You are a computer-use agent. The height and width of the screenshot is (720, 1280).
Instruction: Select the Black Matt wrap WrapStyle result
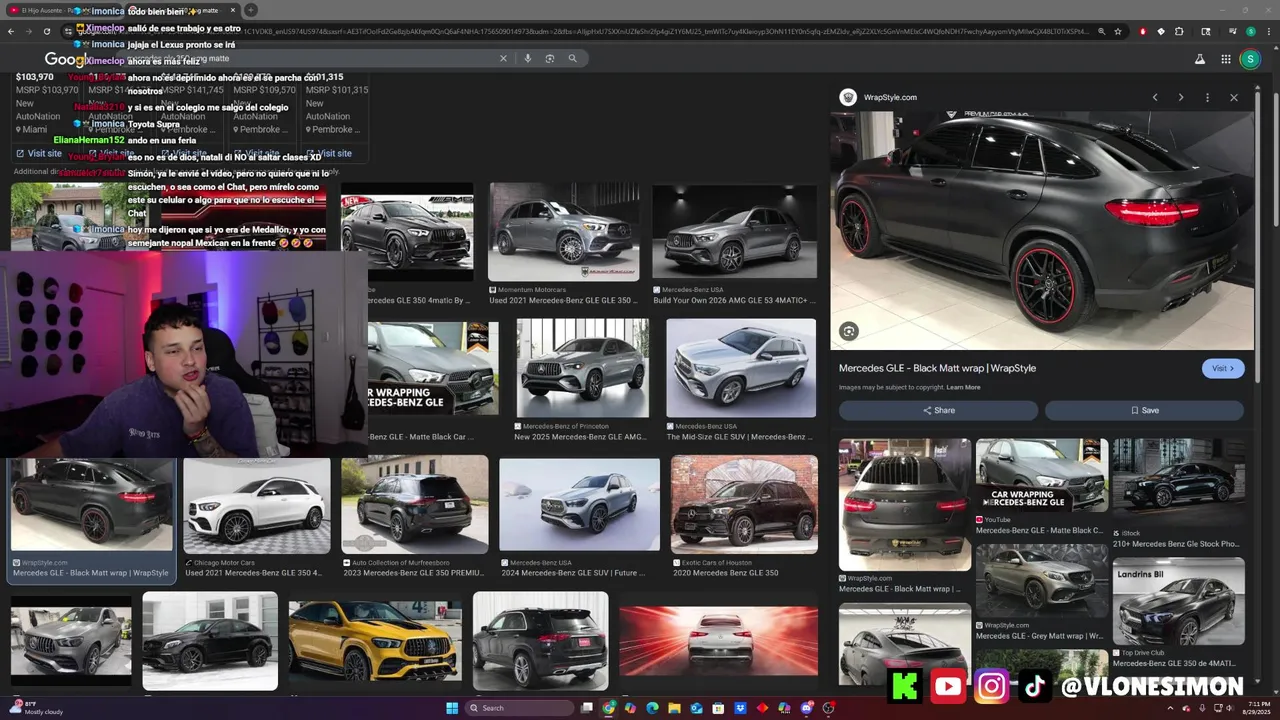[92, 519]
